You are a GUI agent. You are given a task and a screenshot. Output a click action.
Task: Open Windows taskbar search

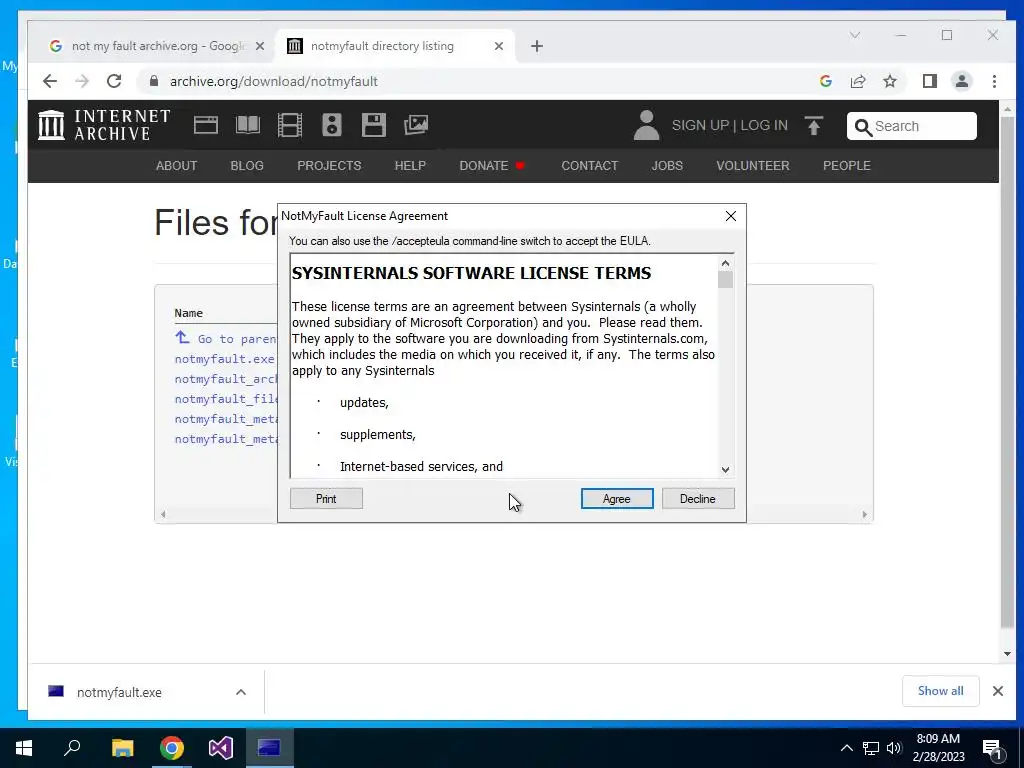click(x=72, y=748)
